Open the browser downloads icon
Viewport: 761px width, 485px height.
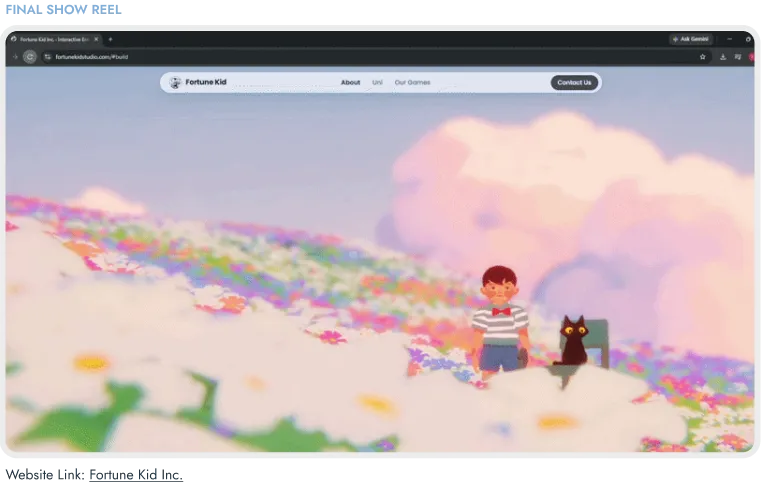723,57
